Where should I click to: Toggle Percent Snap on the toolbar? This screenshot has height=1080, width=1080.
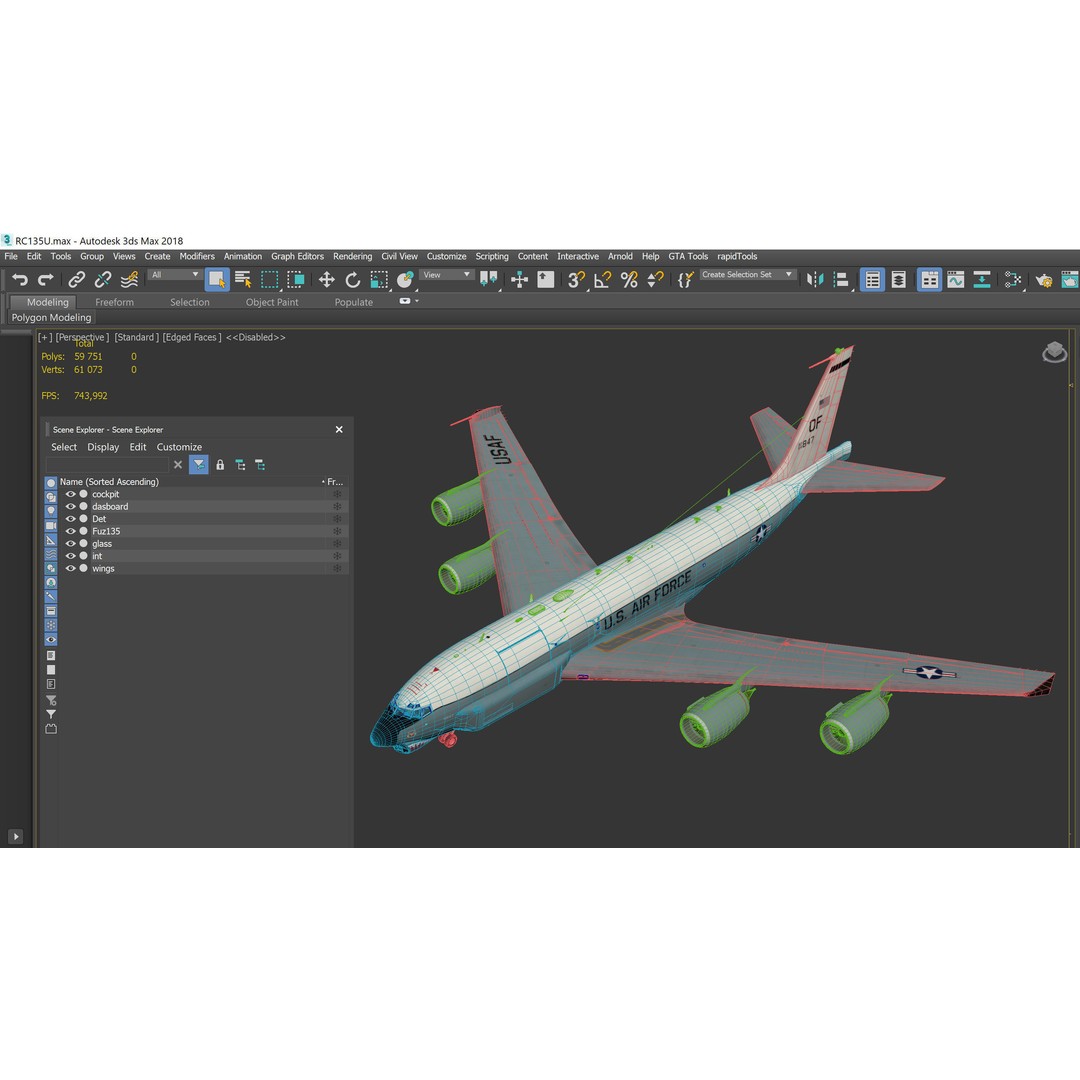click(x=629, y=280)
